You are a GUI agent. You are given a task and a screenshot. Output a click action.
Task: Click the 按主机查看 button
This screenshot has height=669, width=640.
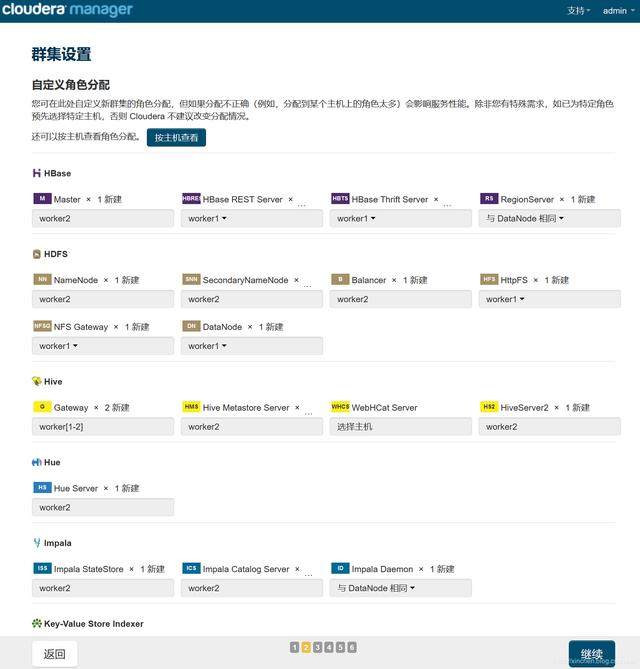click(x=176, y=137)
